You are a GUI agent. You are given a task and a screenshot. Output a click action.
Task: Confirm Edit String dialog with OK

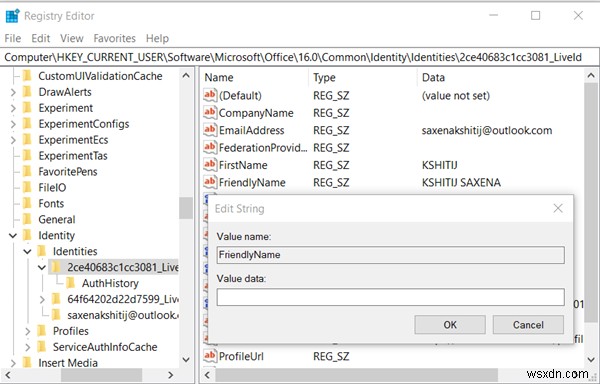pyautogui.click(x=450, y=325)
